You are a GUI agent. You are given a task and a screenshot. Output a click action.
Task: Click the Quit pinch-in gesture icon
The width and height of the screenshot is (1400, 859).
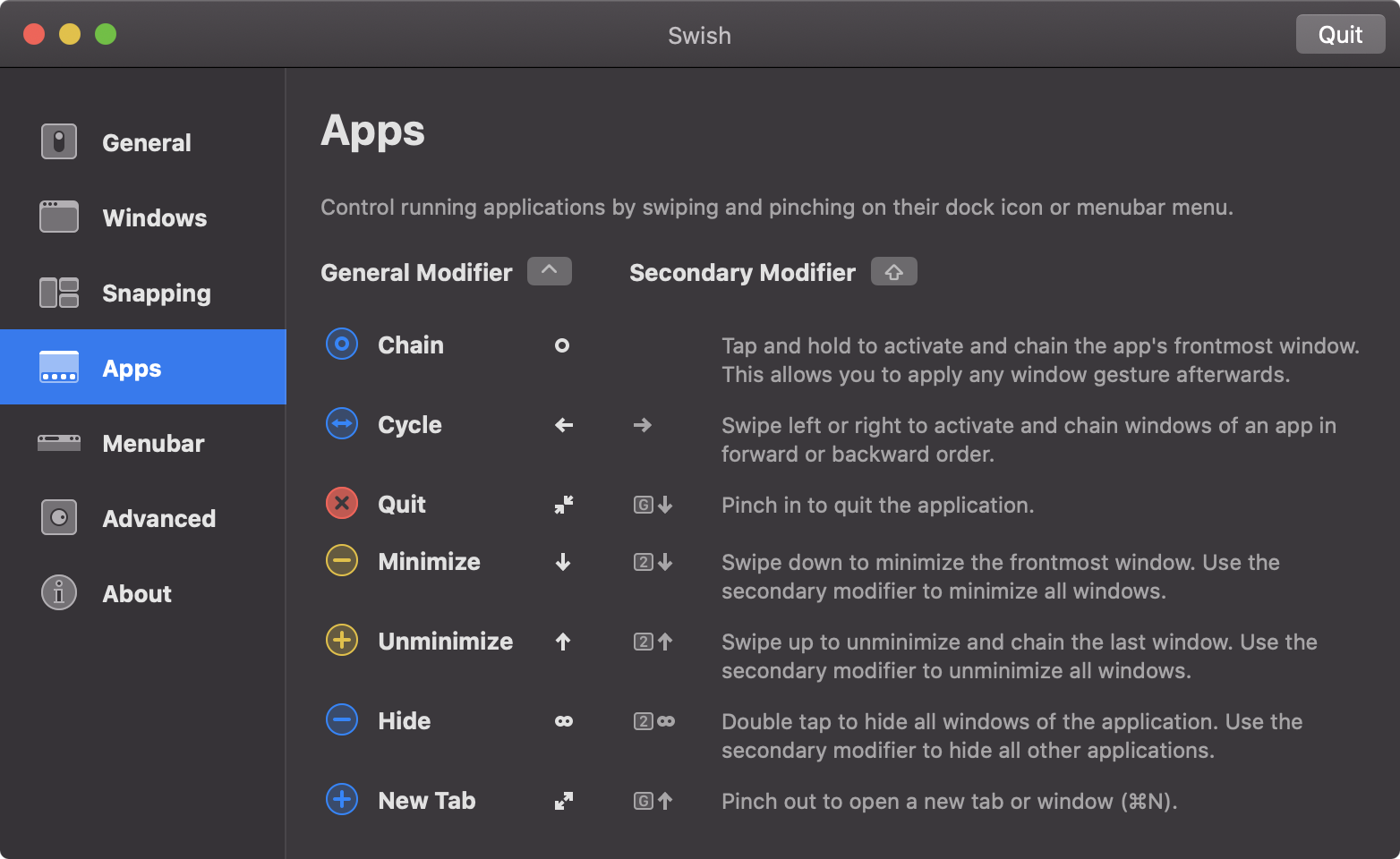(x=563, y=505)
